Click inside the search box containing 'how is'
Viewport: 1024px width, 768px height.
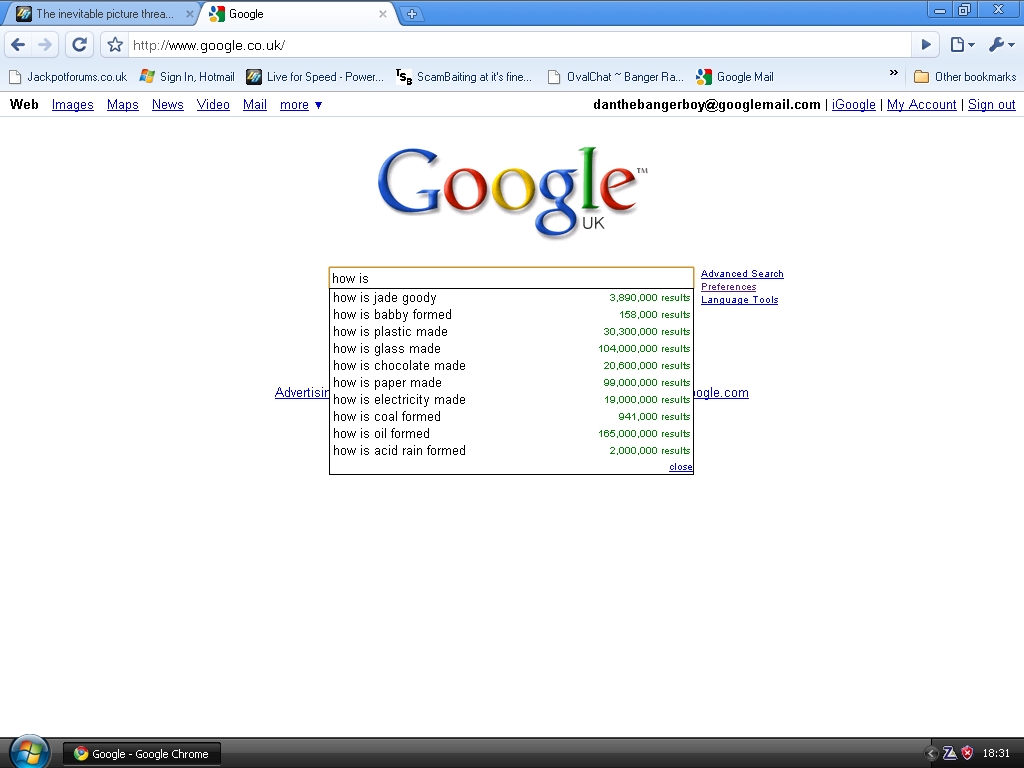pos(511,278)
